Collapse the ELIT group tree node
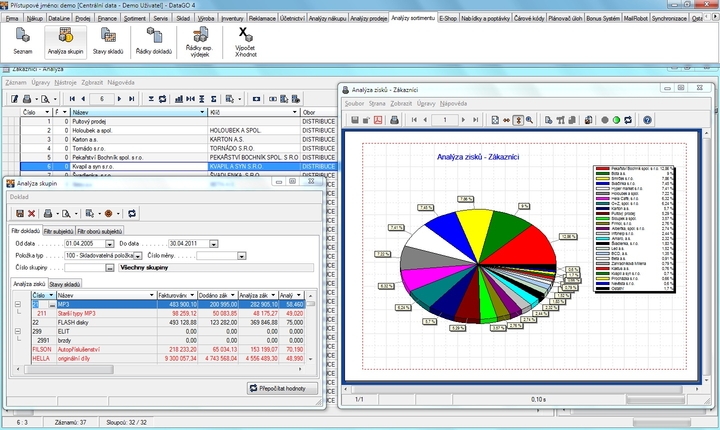Viewport: 720px width, 430px height. pos(18,331)
